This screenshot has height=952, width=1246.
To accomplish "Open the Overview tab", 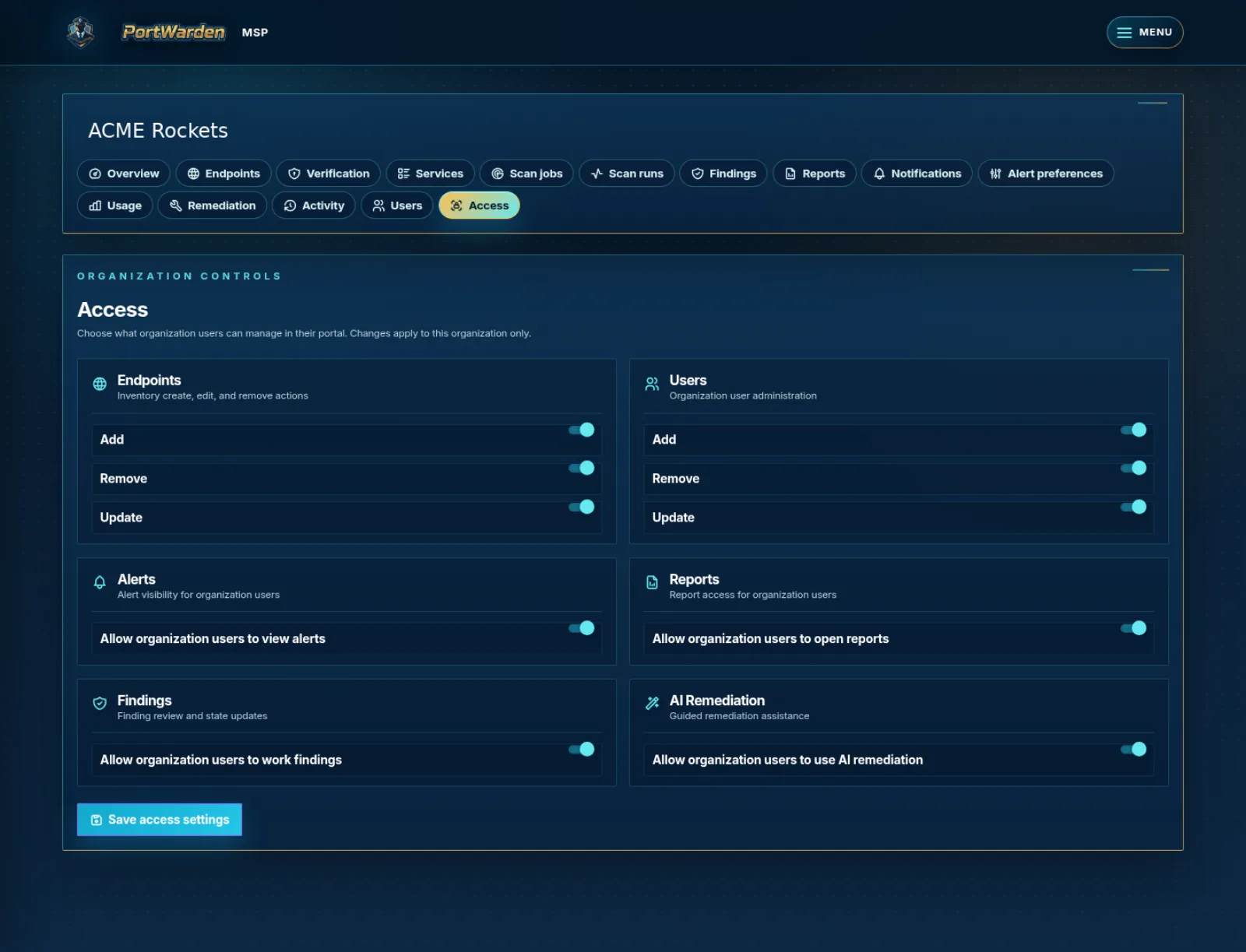I will [125, 174].
